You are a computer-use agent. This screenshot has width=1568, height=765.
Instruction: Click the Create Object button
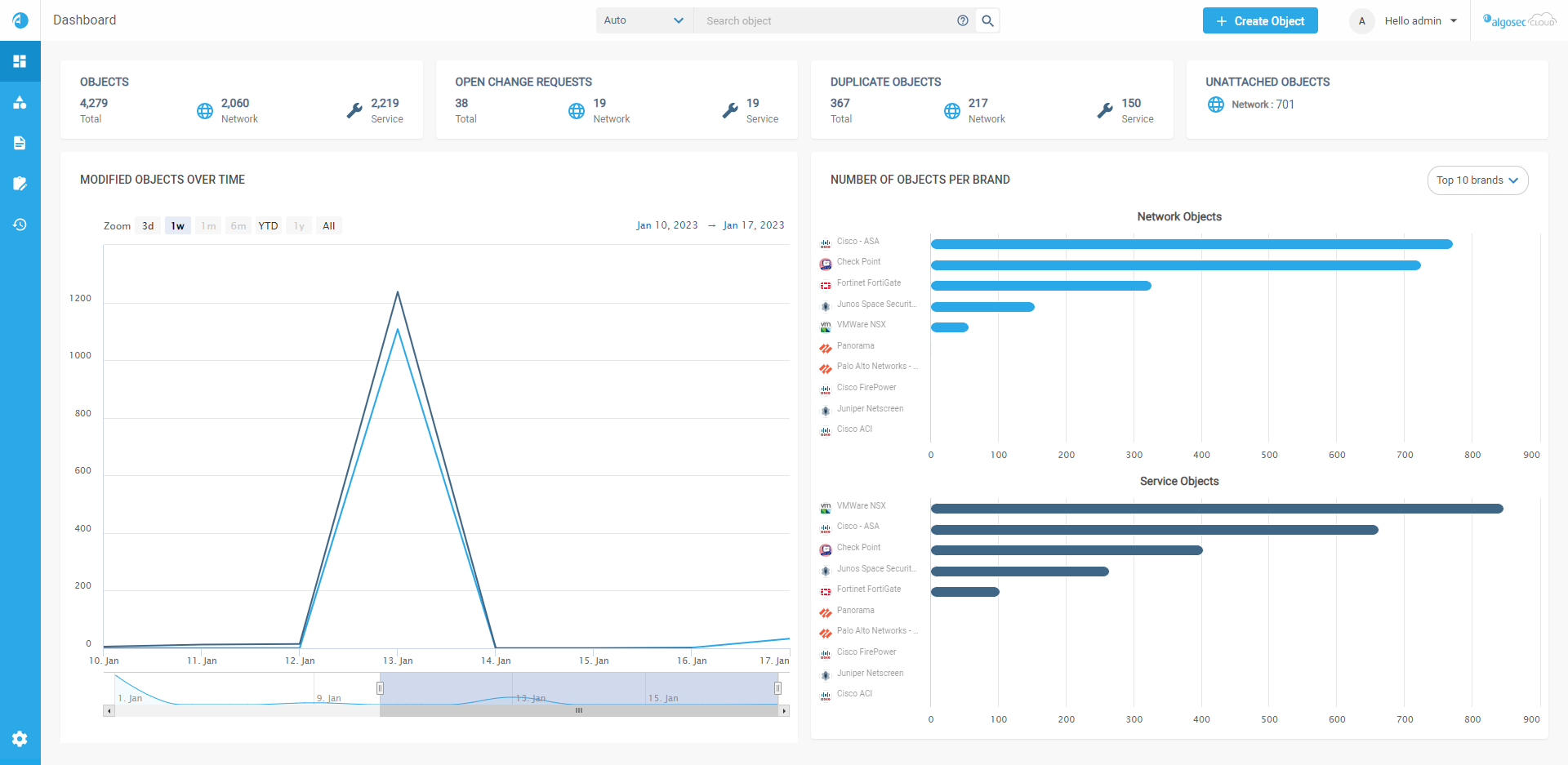(1259, 21)
